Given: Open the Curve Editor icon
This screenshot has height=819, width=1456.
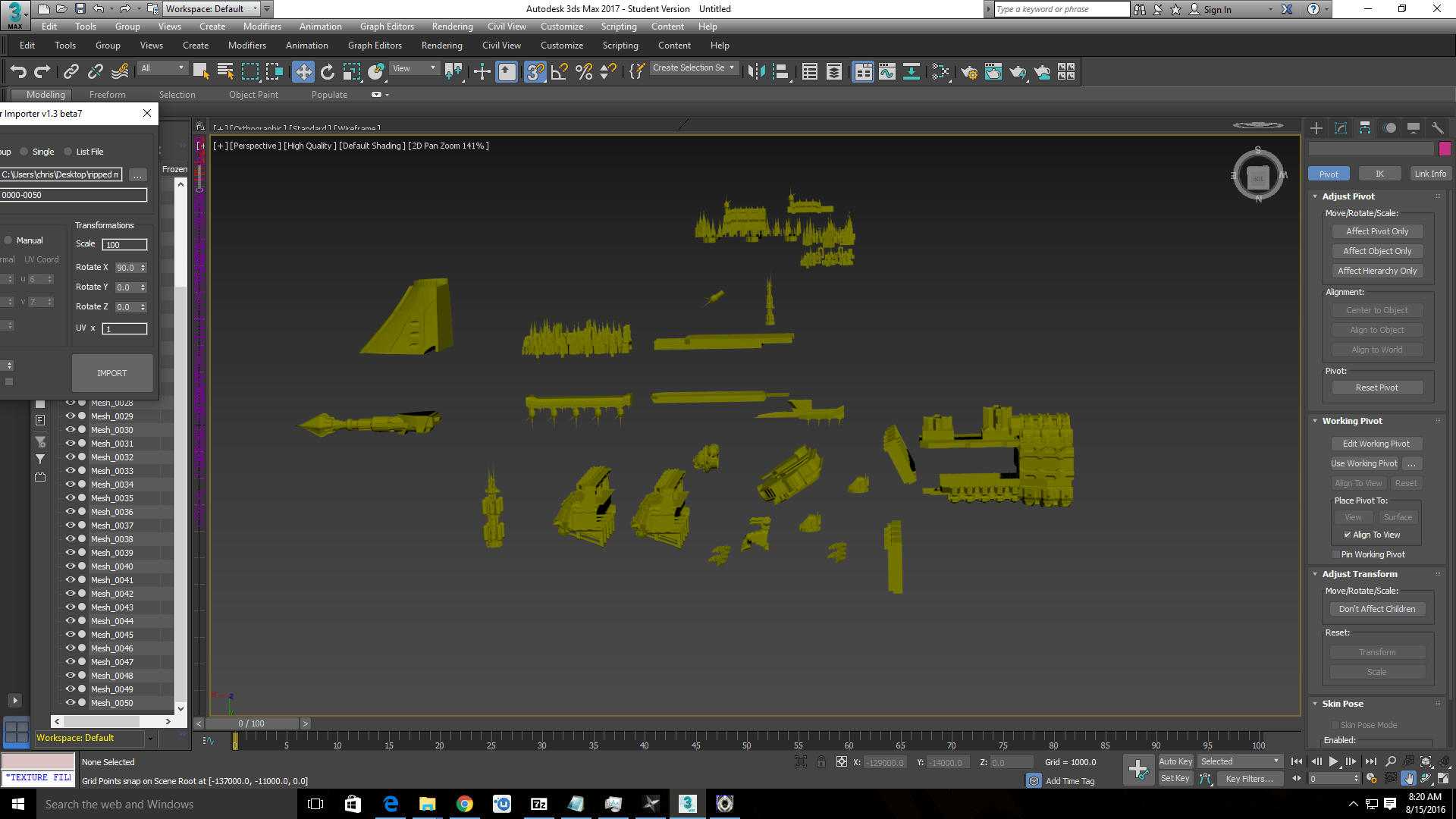Looking at the screenshot, I should 887,72.
